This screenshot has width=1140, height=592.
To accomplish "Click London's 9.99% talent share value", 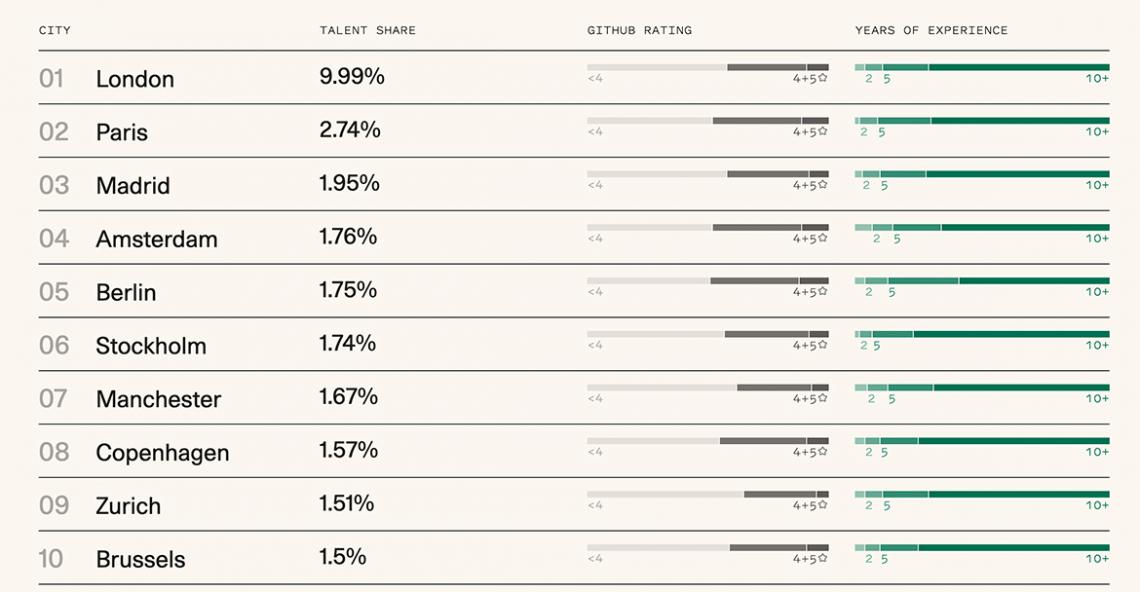I will [x=352, y=76].
